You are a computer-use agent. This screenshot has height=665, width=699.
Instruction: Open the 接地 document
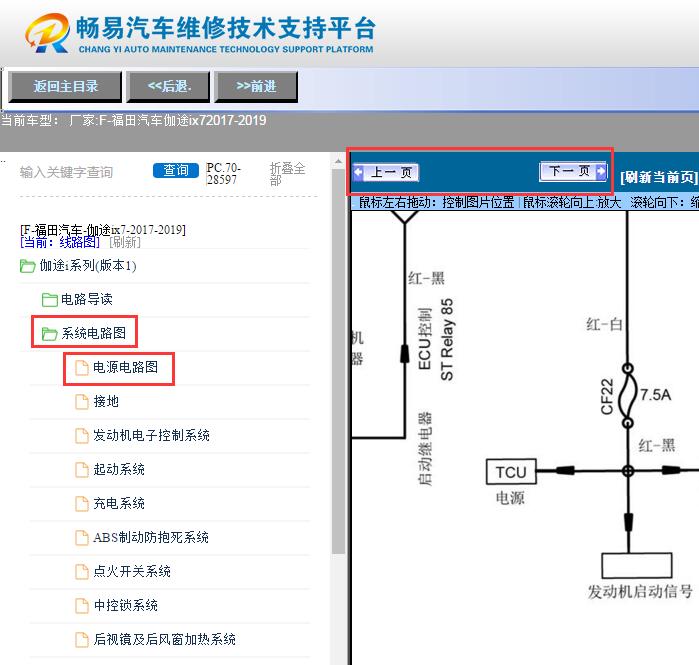[x=106, y=402]
